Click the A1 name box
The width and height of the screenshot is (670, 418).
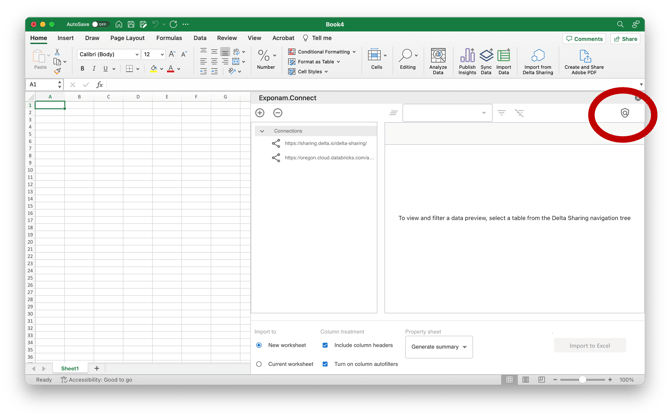tap(44, 85)
